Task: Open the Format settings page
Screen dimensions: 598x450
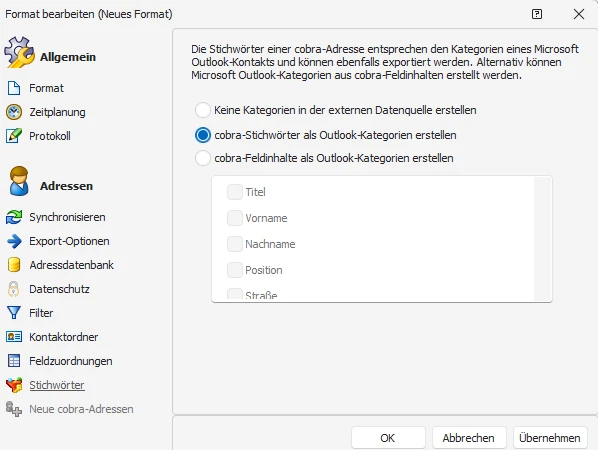Action: coord(47,88)
